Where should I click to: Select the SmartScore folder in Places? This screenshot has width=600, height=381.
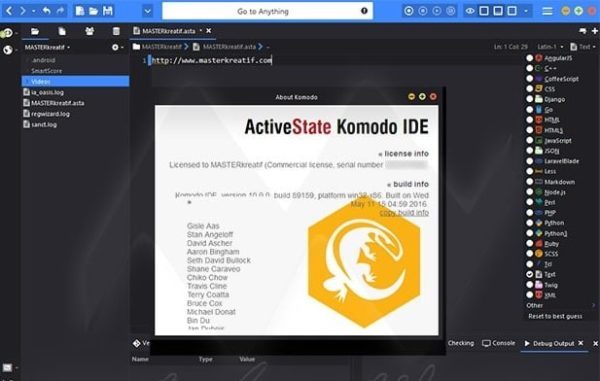(46, 71)
